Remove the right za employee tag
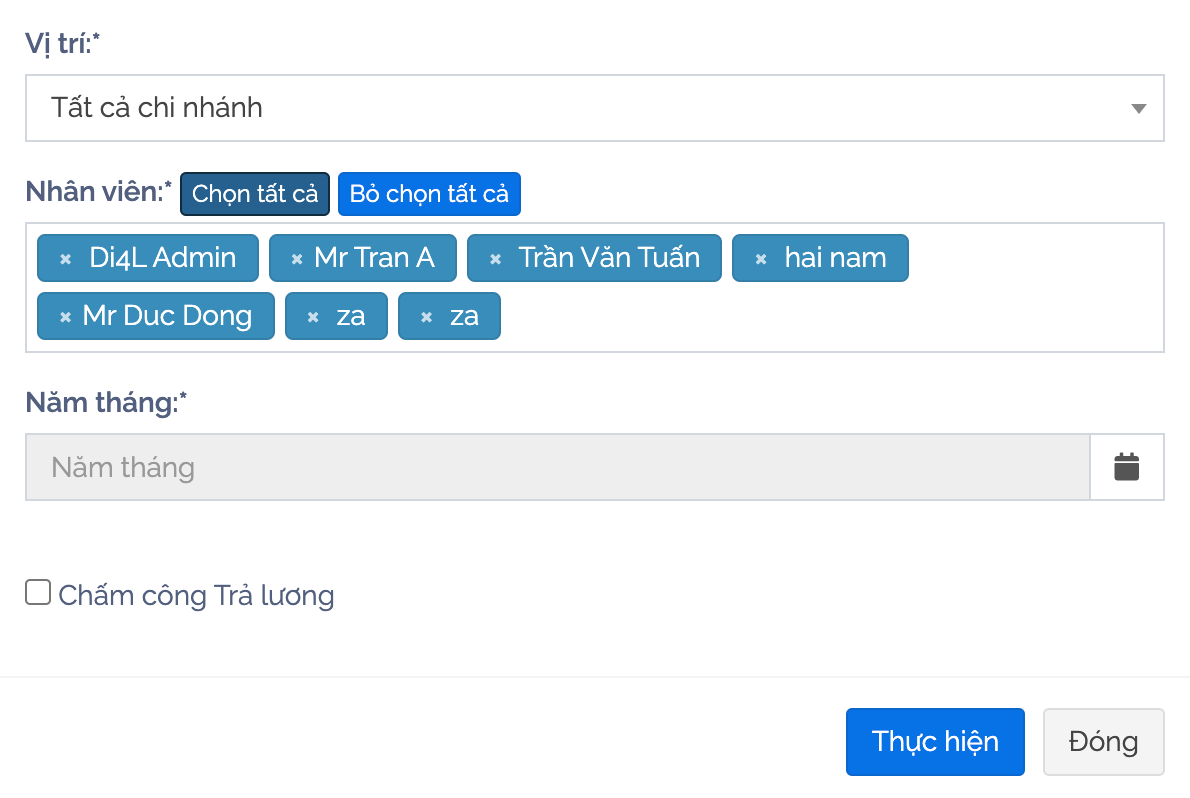 click(426, 317)
